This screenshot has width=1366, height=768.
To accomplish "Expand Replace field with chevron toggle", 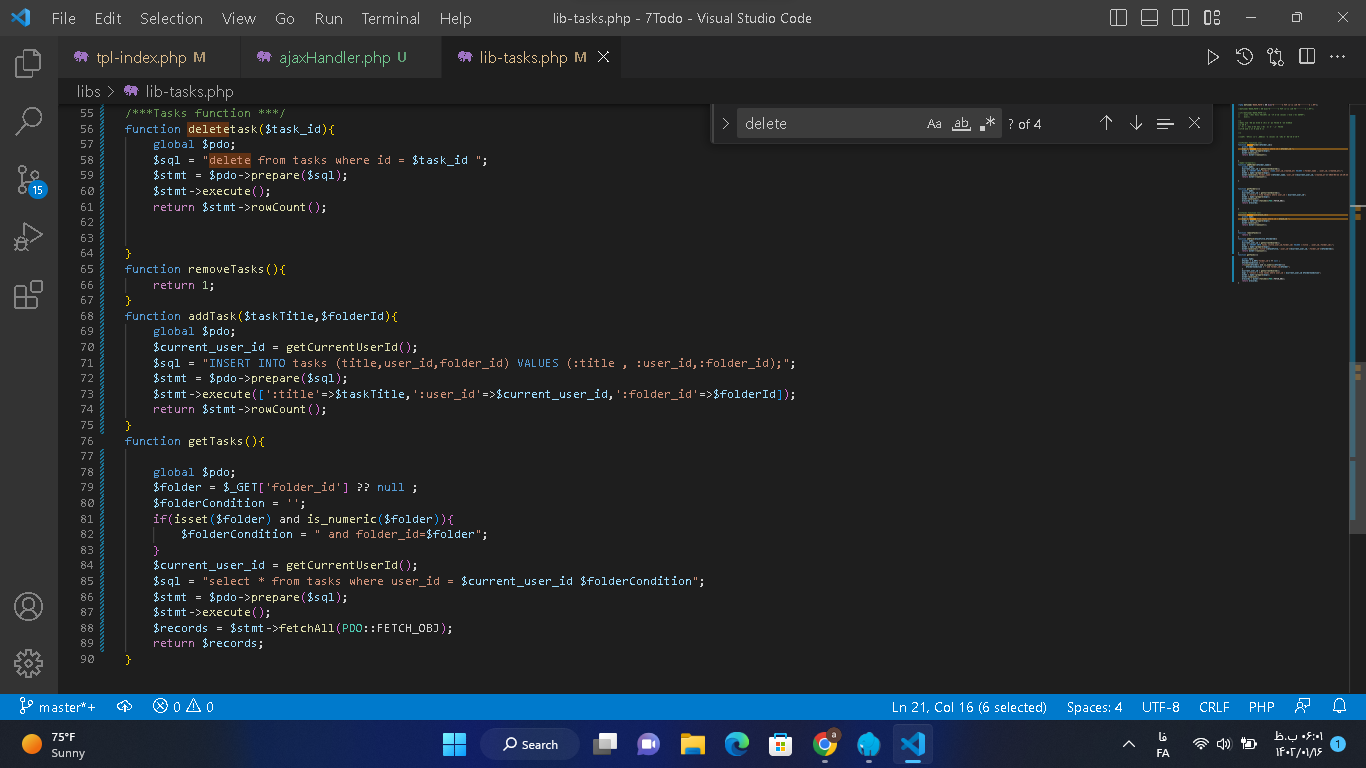I will tap(726, 124).
